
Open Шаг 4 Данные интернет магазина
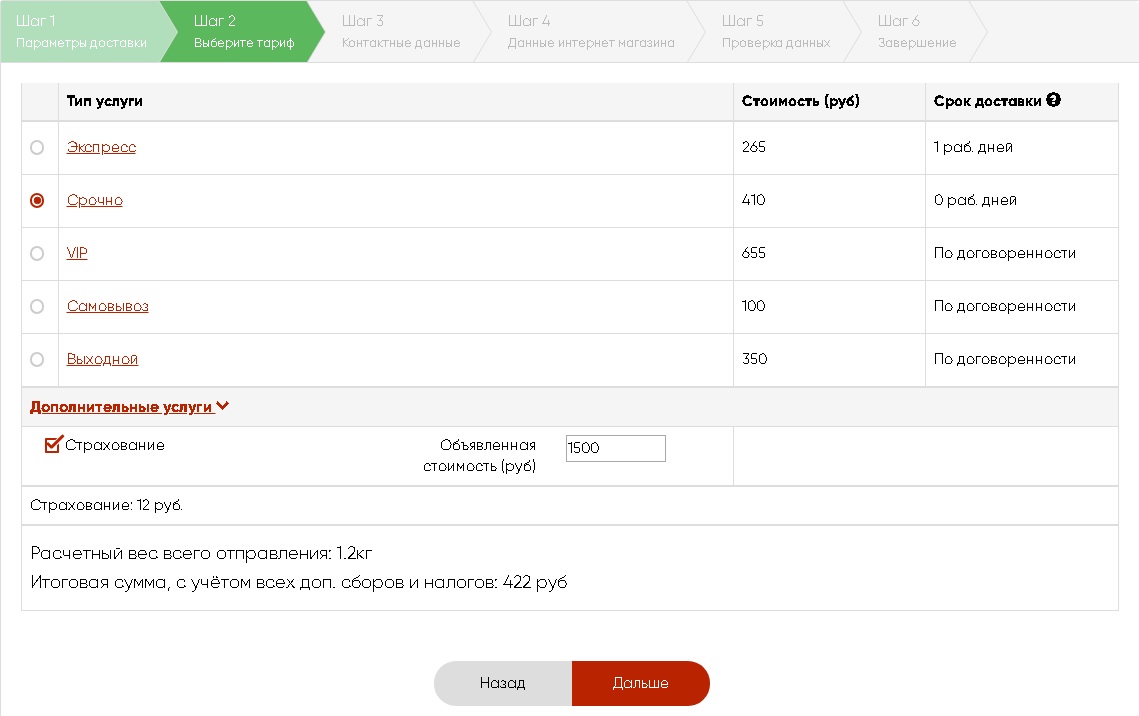point(591,31)
